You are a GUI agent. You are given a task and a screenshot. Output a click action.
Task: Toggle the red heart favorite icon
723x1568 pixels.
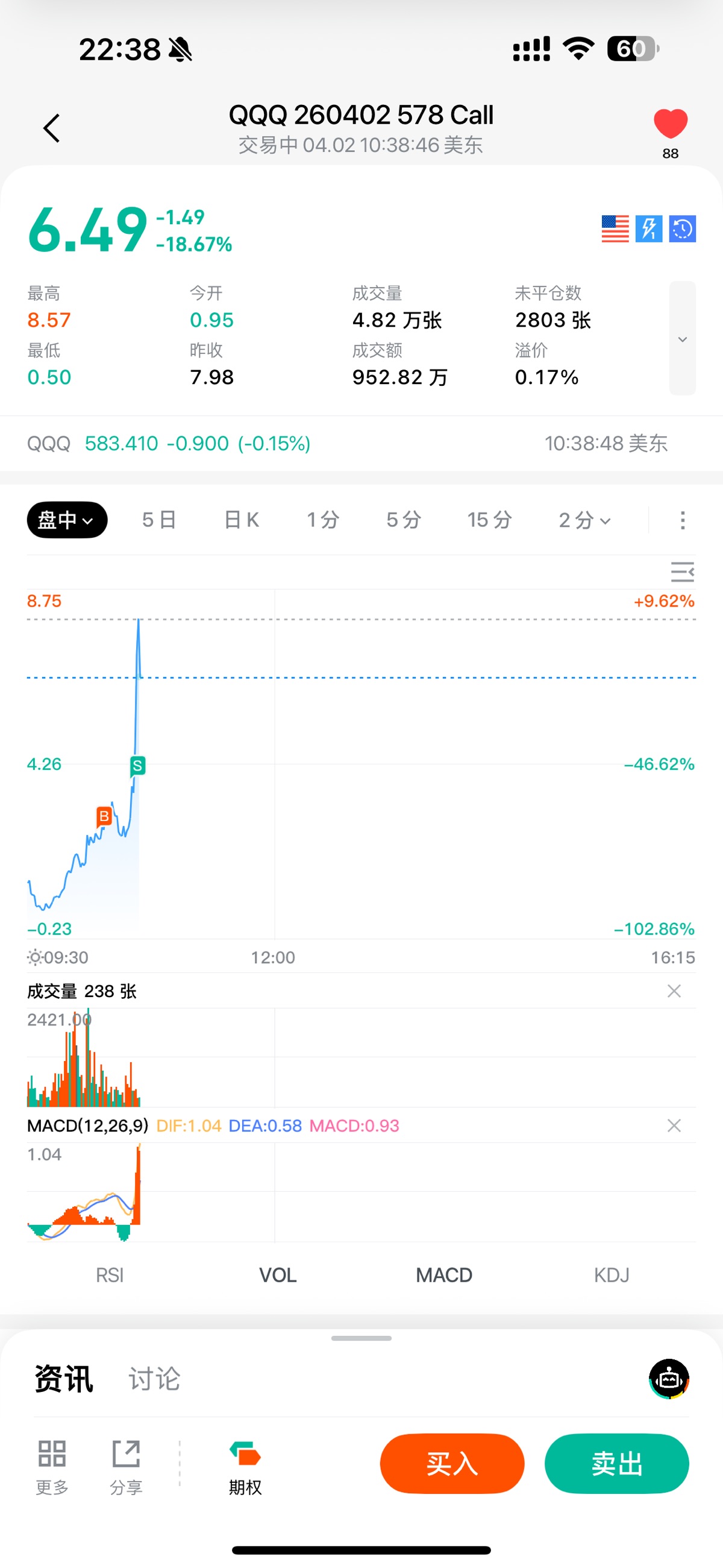click(x=670, y=124)
